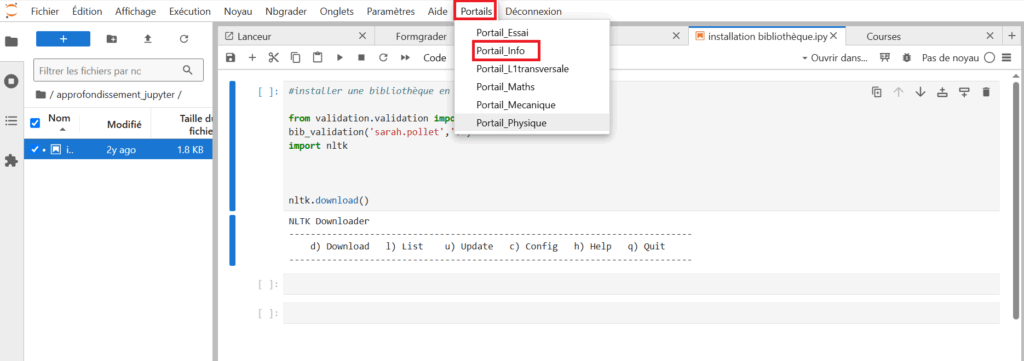
Task: Open the Onglets menu
Action: (337, 11)
